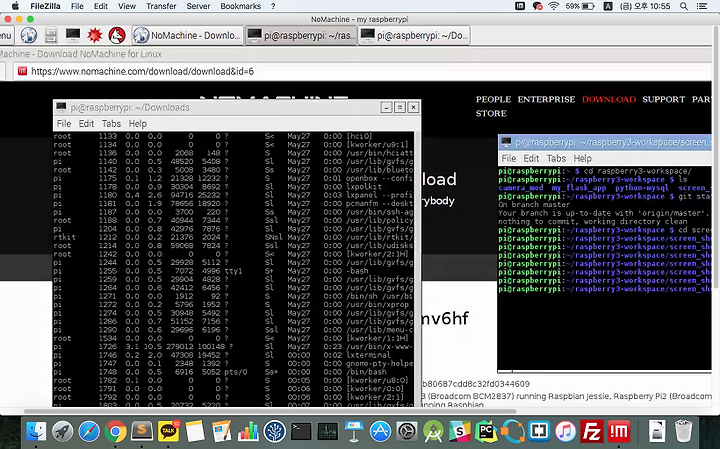Open Sublime Text from the Dock
The height and width of the screenshot is (449, 720).
pyautogui.click(x=142, y=431)
